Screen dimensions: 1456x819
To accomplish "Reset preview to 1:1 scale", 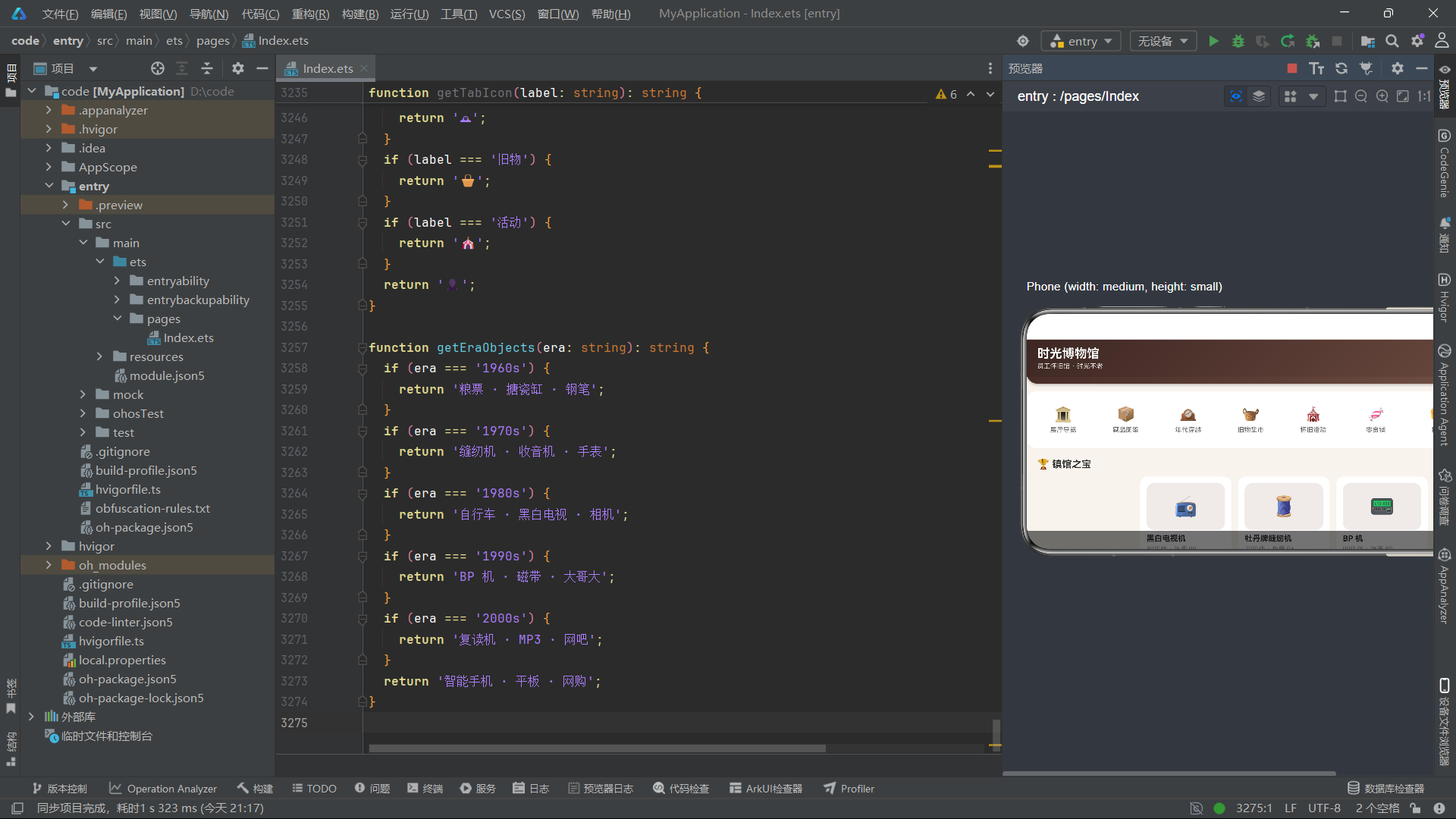I will [x=1424, y=96].
